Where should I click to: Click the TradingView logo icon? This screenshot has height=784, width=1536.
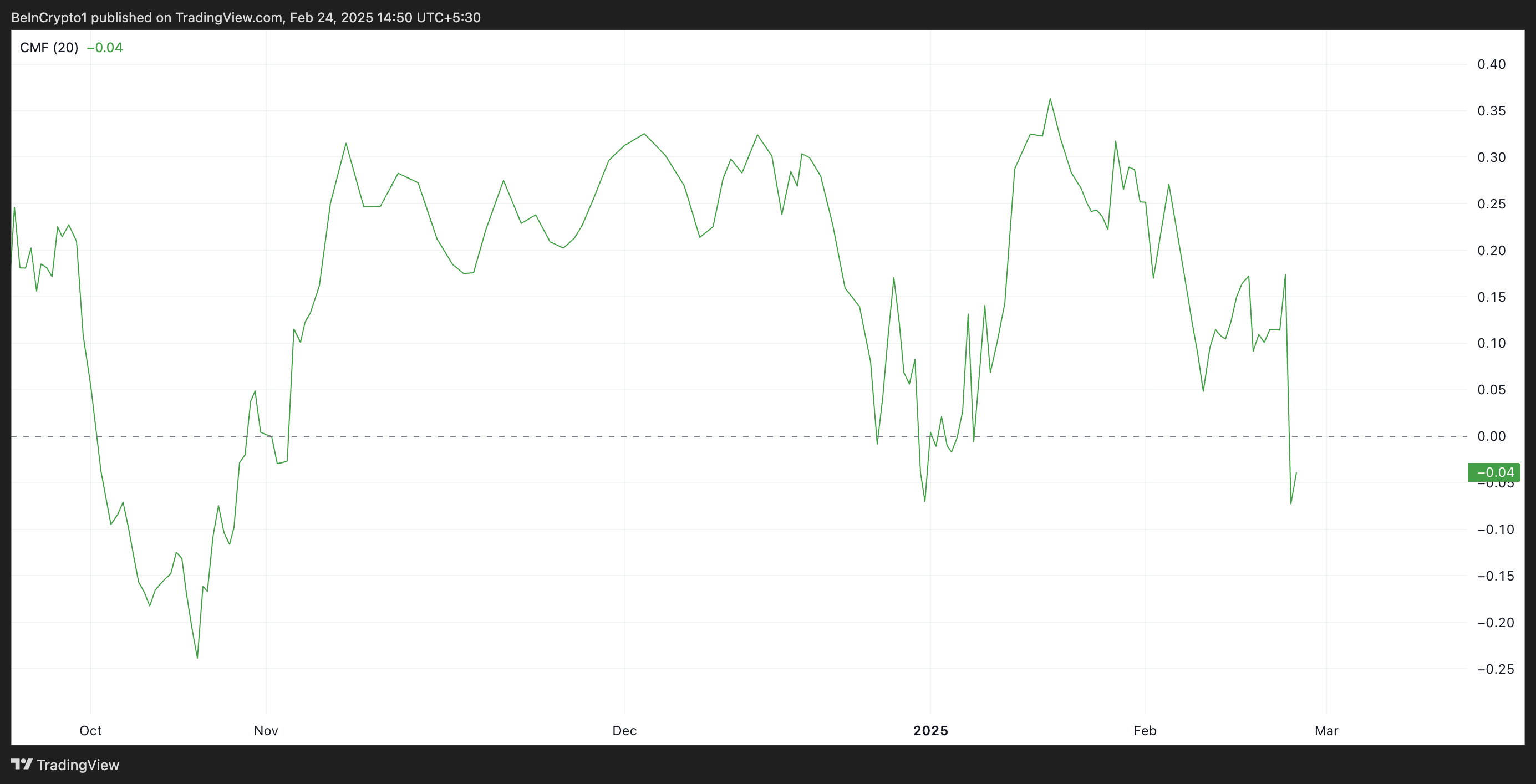pyautogui.click(x=22, y=763)
